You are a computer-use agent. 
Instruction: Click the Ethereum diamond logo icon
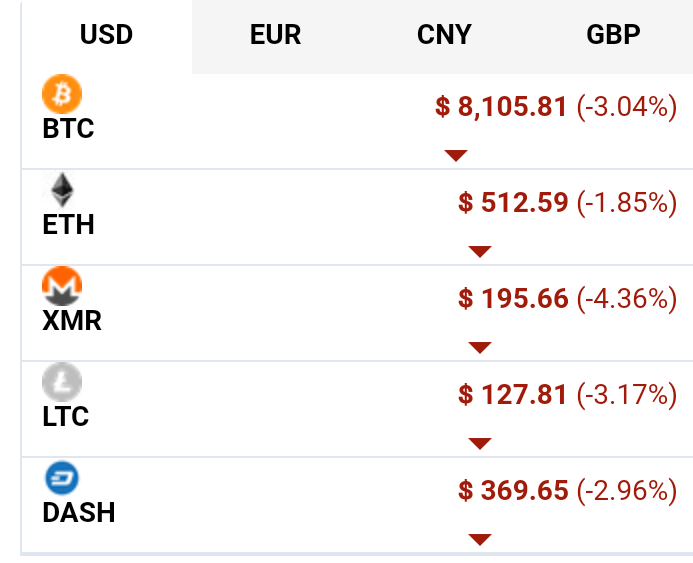pos(62,190)
